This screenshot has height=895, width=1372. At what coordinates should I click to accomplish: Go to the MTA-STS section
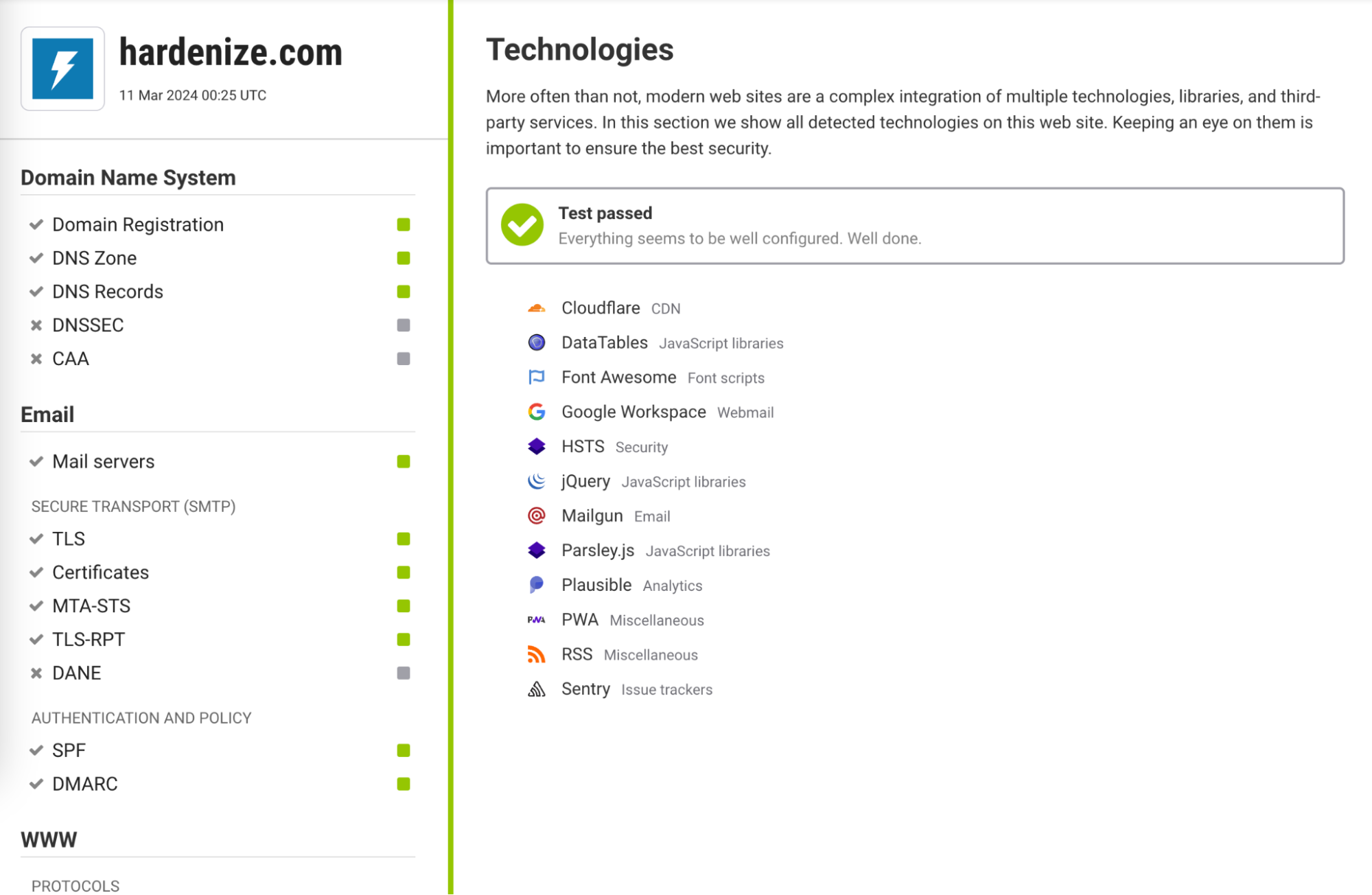pos(91,606)
